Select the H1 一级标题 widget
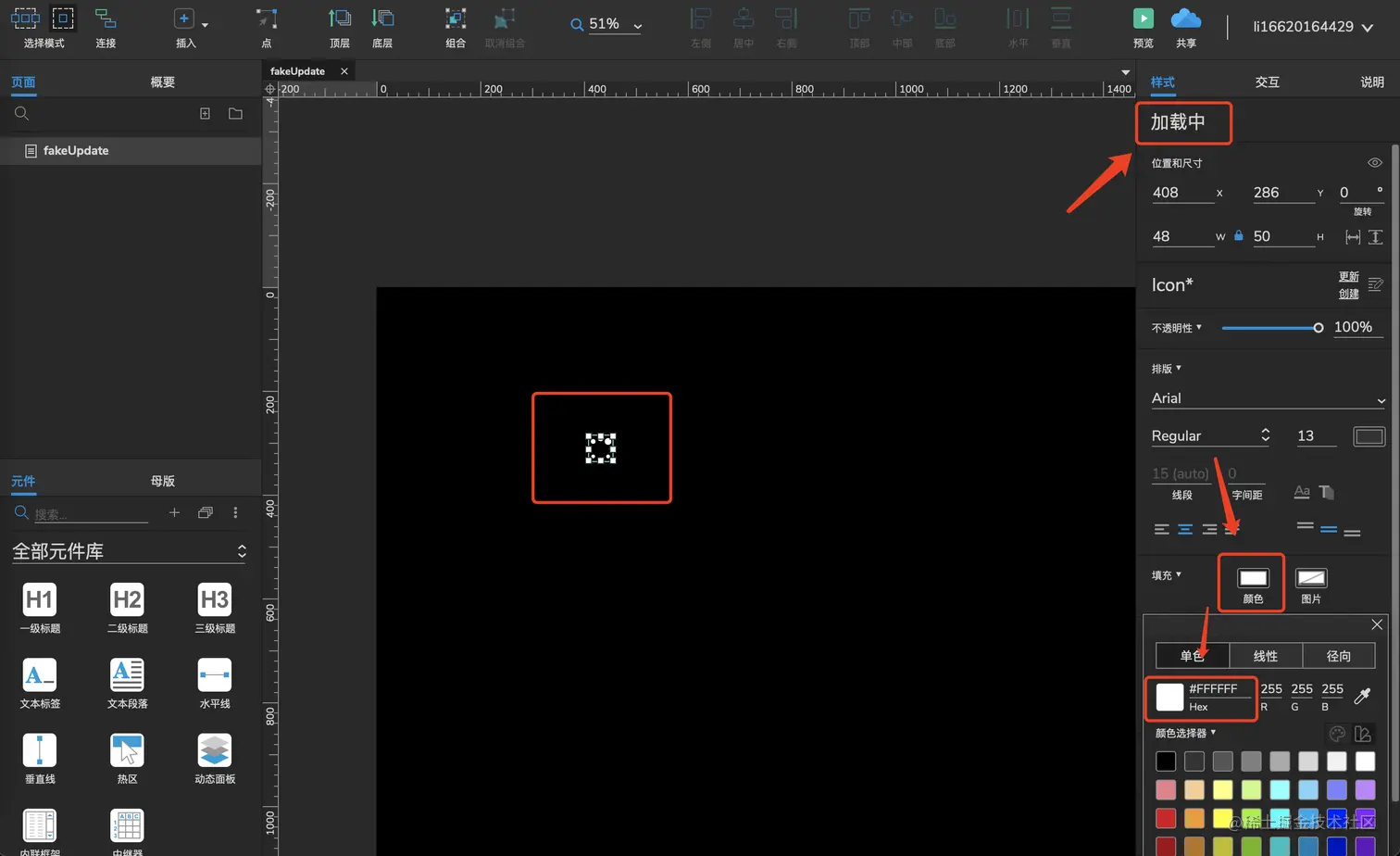This screenshot has width=1400, height=856. coord(40,608)
